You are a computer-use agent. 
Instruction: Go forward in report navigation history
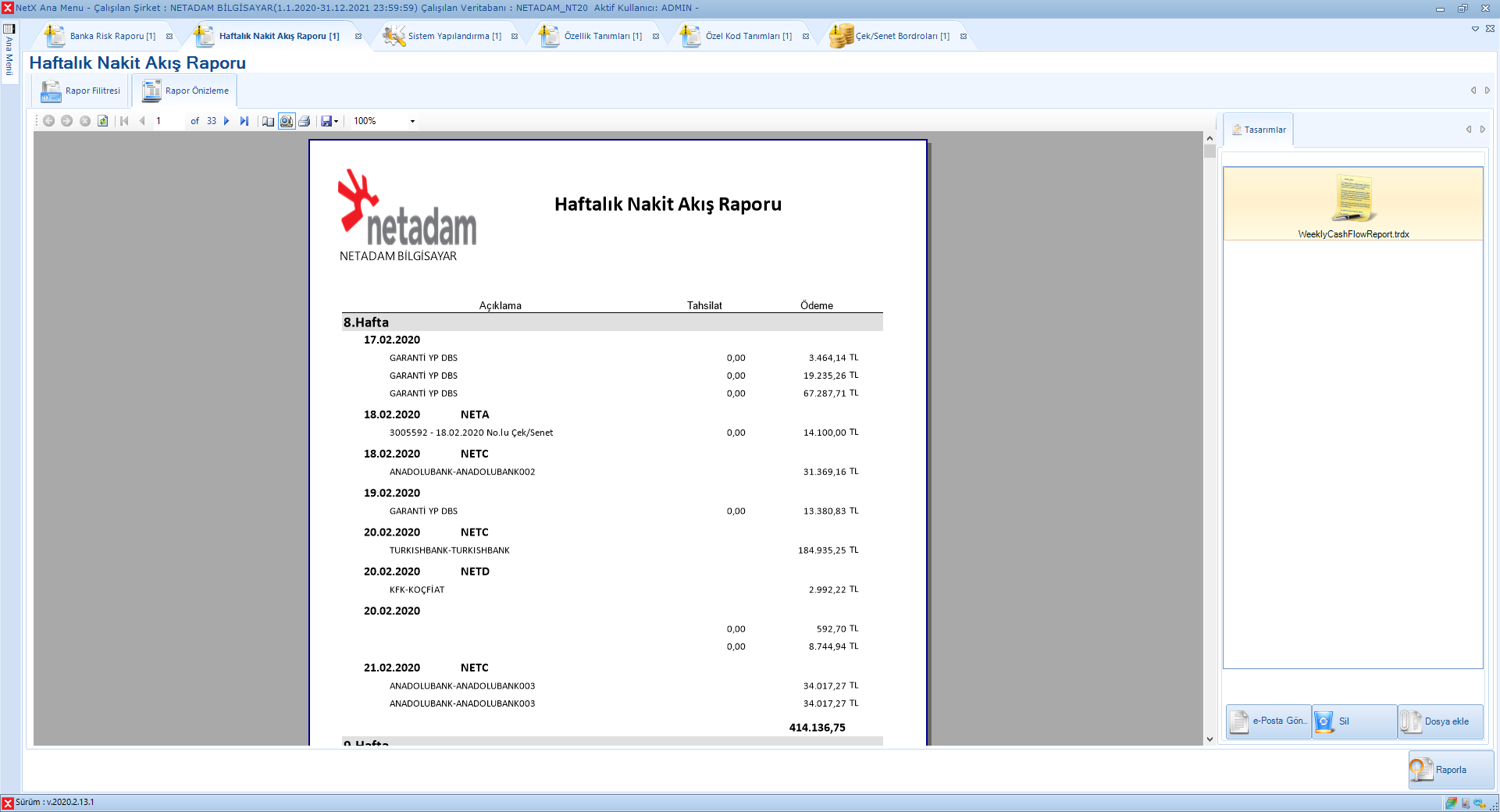tap(66, 121)
